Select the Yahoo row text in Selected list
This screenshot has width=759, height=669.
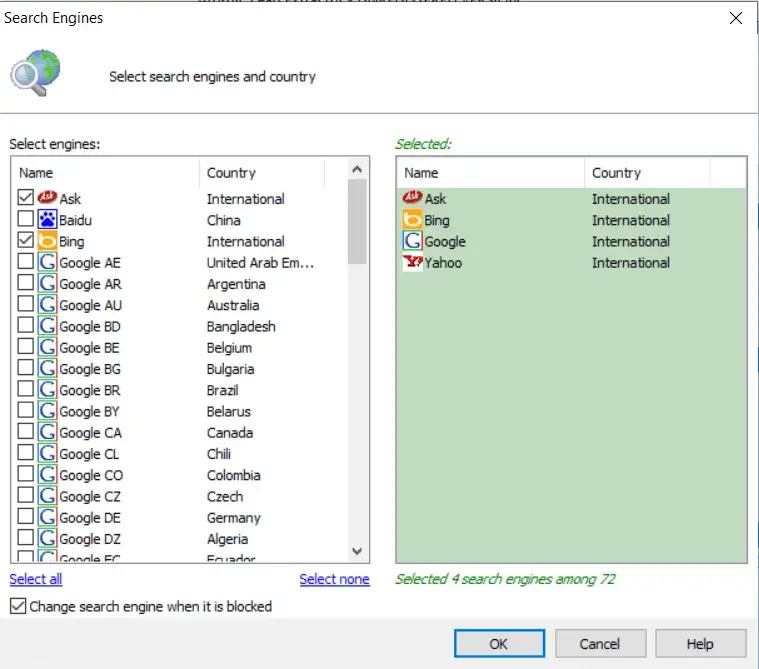tap(443, 262)
